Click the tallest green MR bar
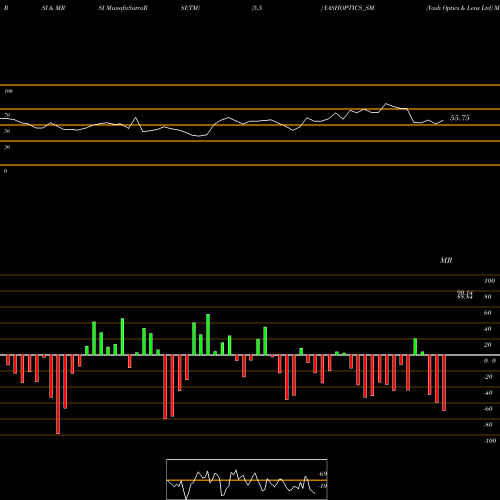Screen dimensions: 500x500 (x=208, y=334)
